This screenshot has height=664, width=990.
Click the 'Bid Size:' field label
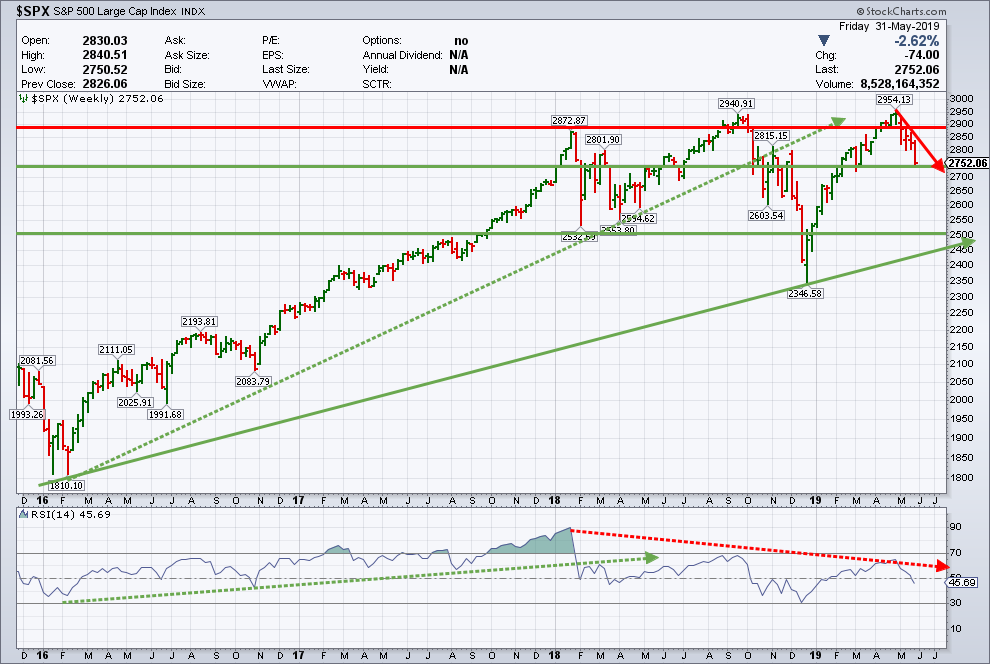click(185, 84)
